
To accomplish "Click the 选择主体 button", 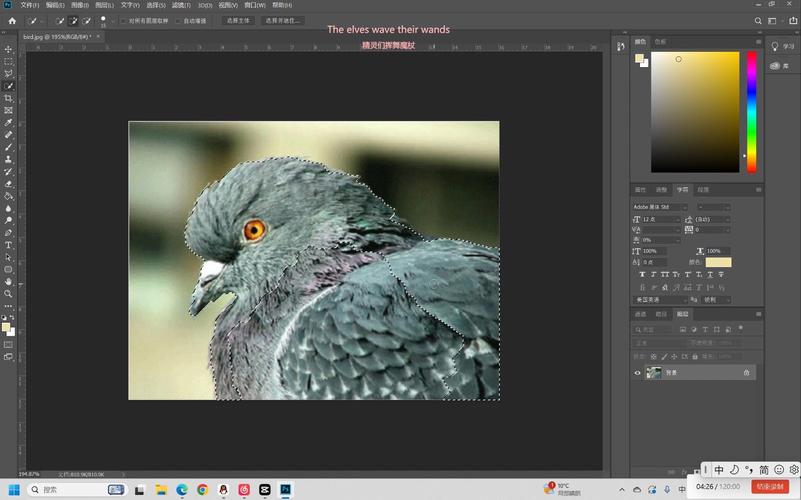I will tap(238, 20).
